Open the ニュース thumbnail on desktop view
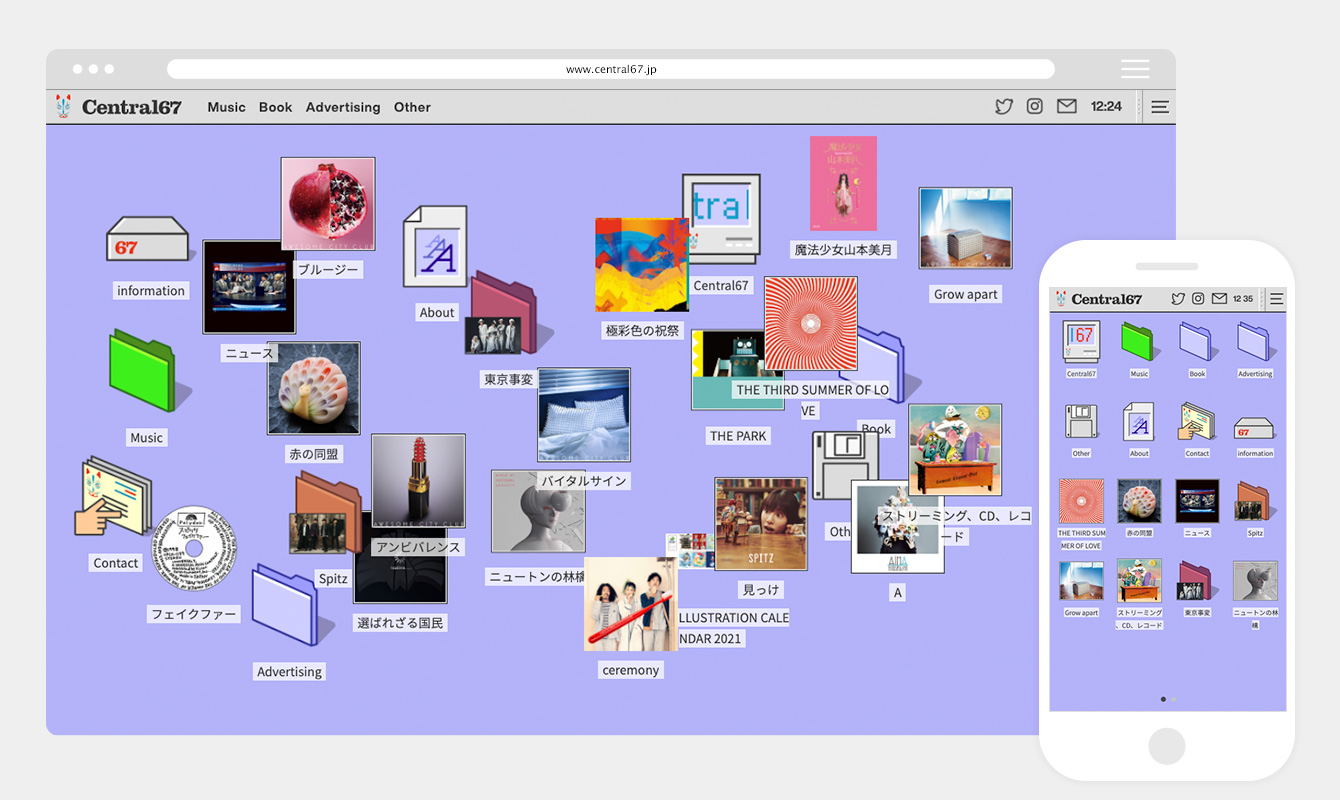The width and height of the screenshot is (1340, 800). point(249,287)
